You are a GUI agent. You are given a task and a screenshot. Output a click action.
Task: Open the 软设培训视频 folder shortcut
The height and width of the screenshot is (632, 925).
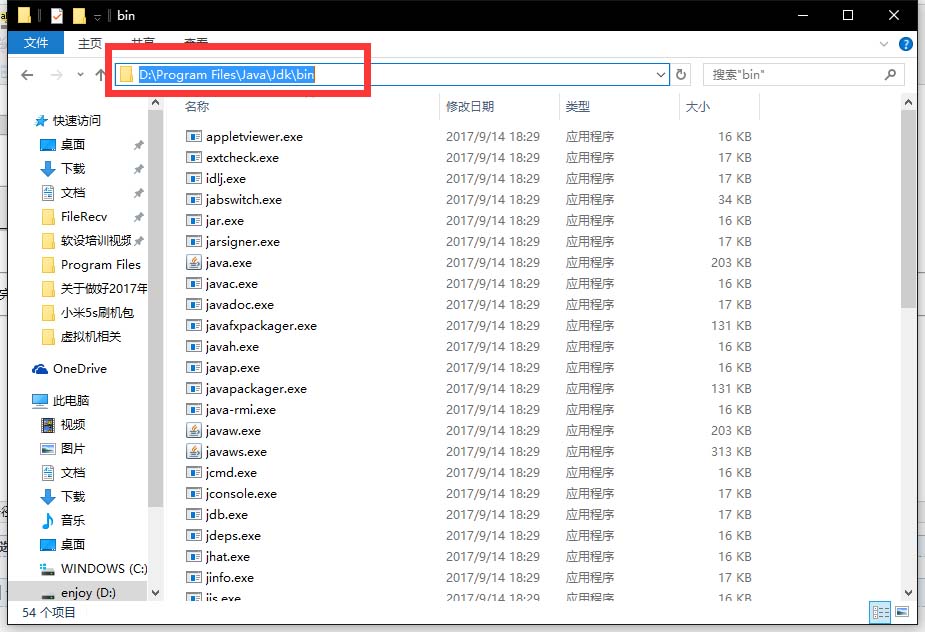pyautogui.click(x=96, y=241)
